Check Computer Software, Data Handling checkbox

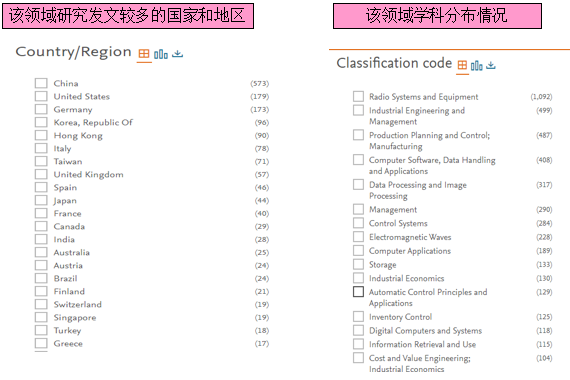click(358, 160)
